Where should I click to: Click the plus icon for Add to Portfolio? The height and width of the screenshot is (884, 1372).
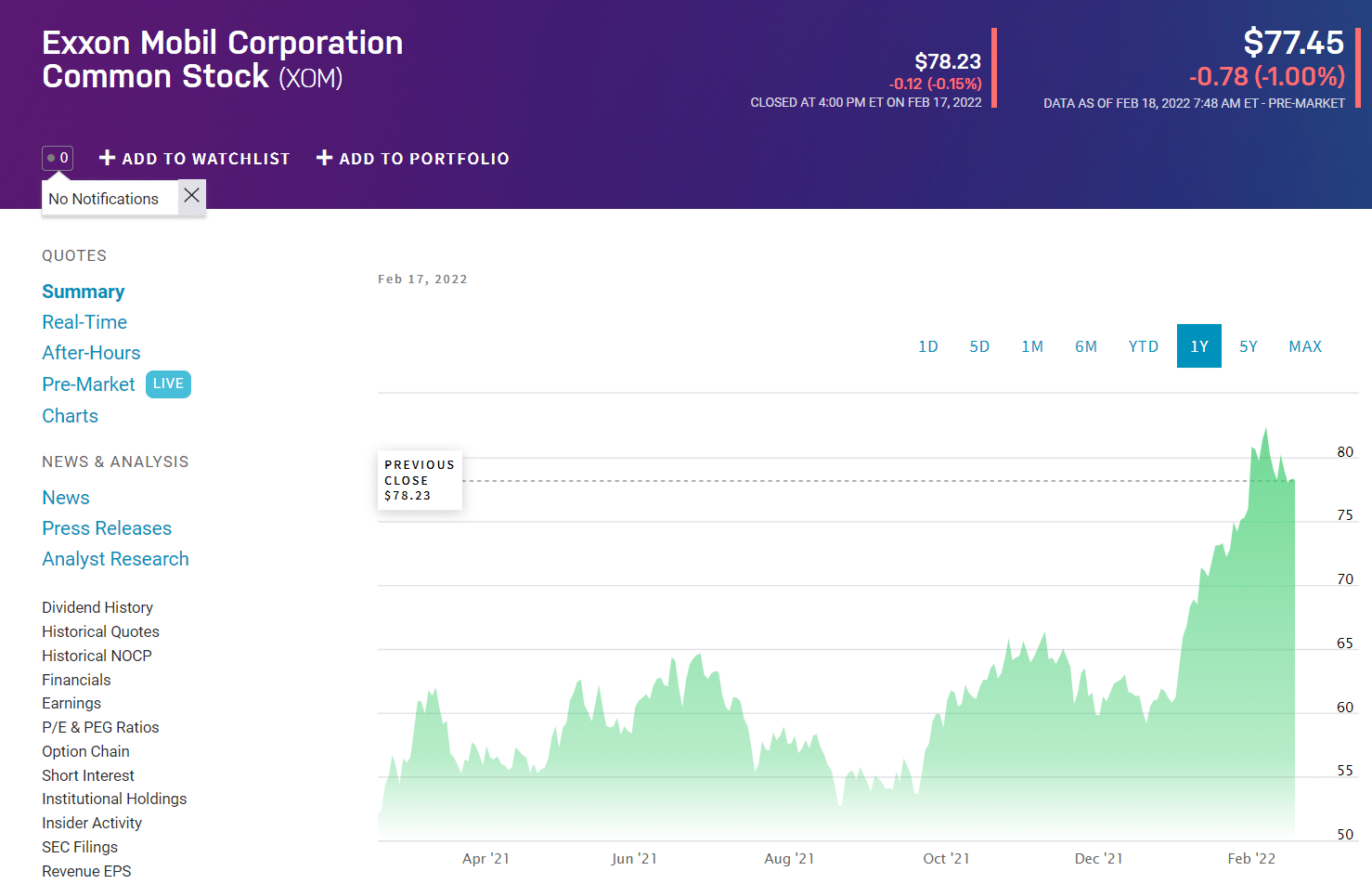tap(324, 158)
